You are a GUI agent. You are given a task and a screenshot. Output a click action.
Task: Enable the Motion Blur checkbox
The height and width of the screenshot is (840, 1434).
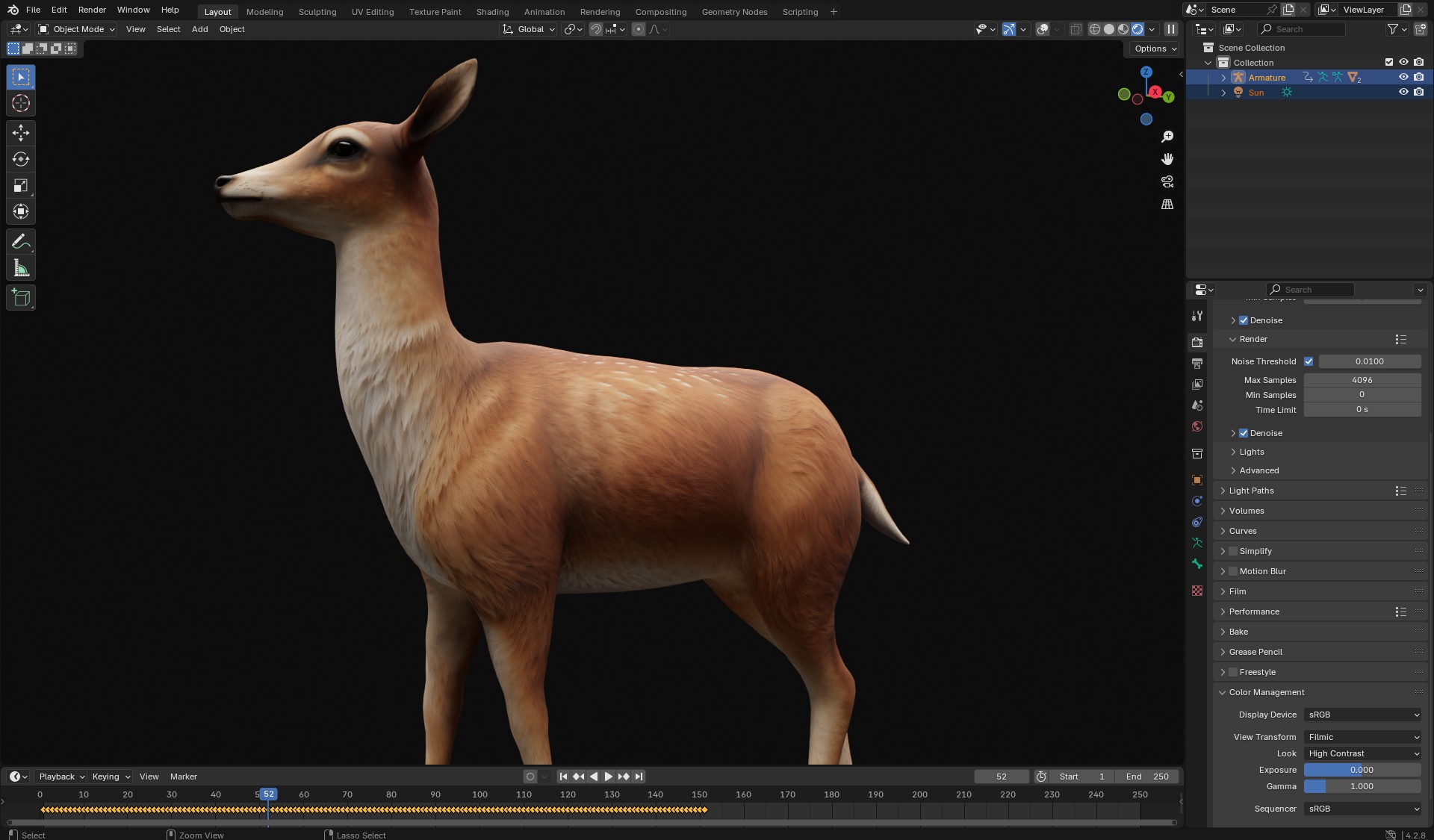[1233, 571]
